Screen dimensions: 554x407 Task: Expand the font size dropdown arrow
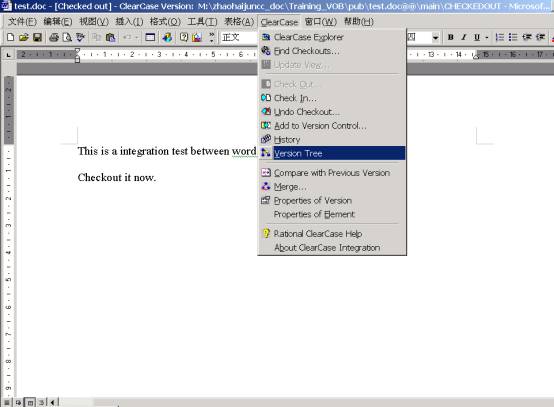[x=435, y=37]
